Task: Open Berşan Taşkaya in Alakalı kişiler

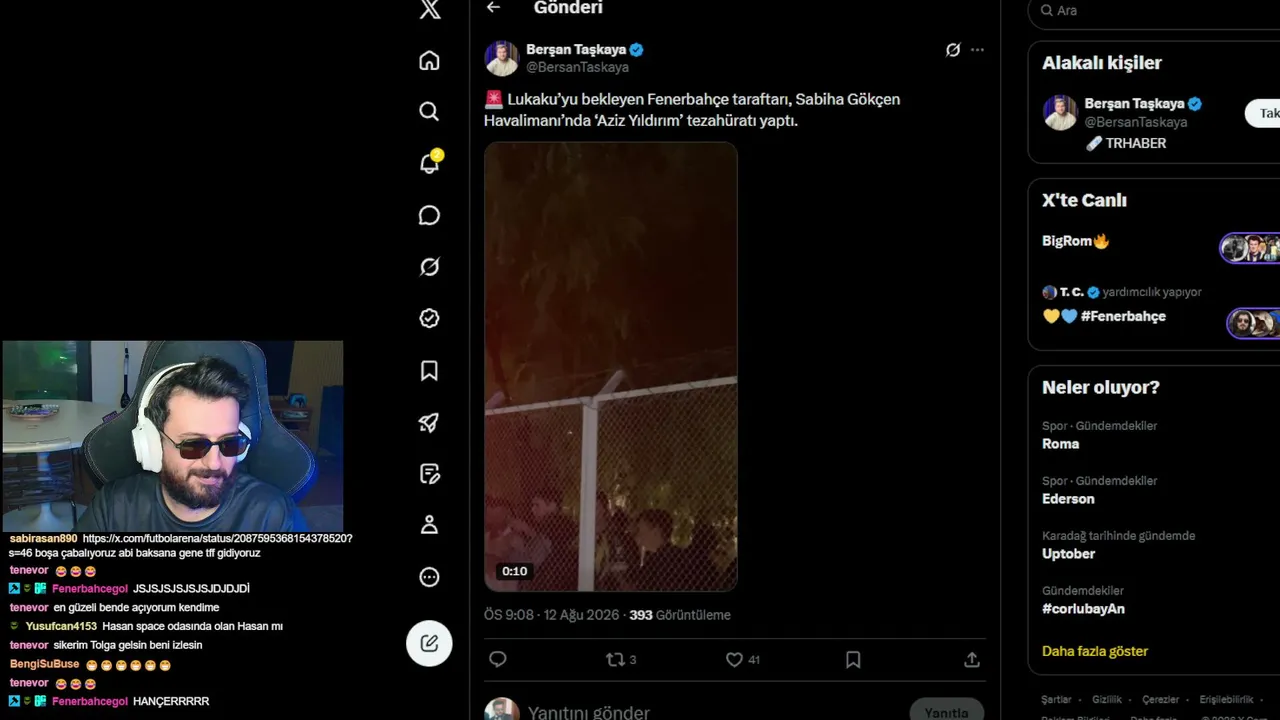Action: pyautogui.click(x=1134, y=103)
